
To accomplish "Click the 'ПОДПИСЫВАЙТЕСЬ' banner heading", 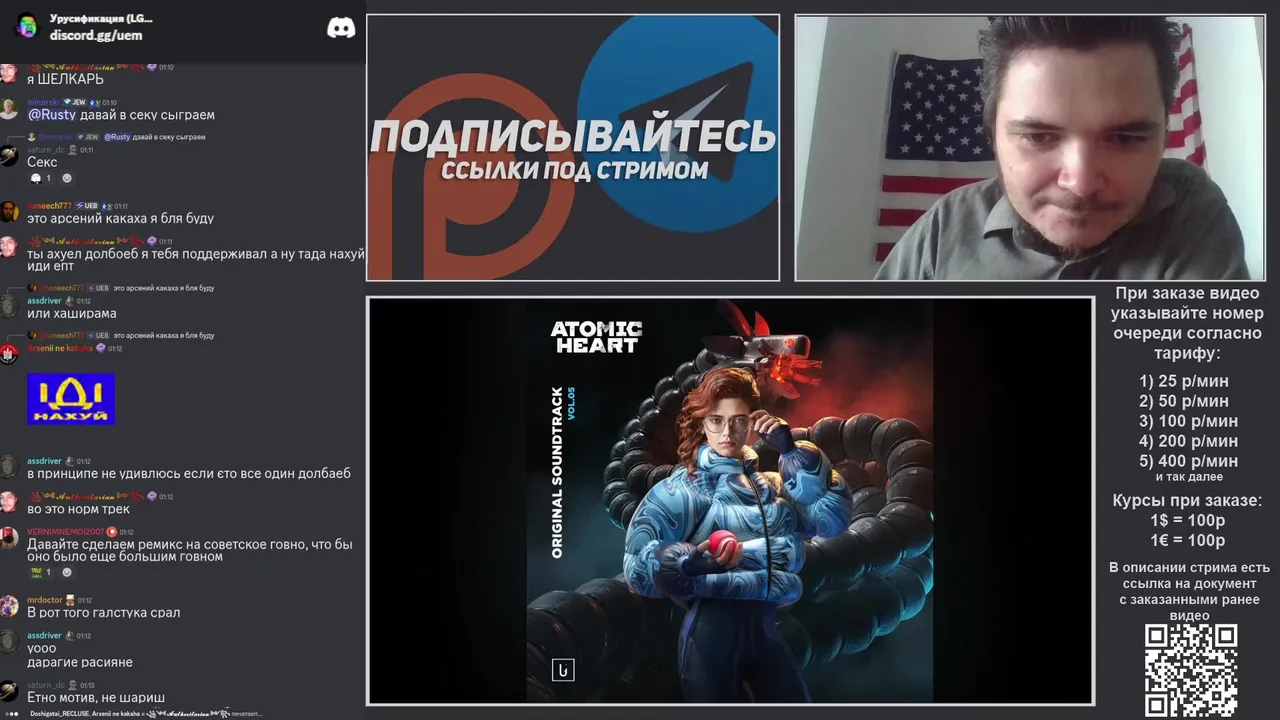I will pos(573,136).
